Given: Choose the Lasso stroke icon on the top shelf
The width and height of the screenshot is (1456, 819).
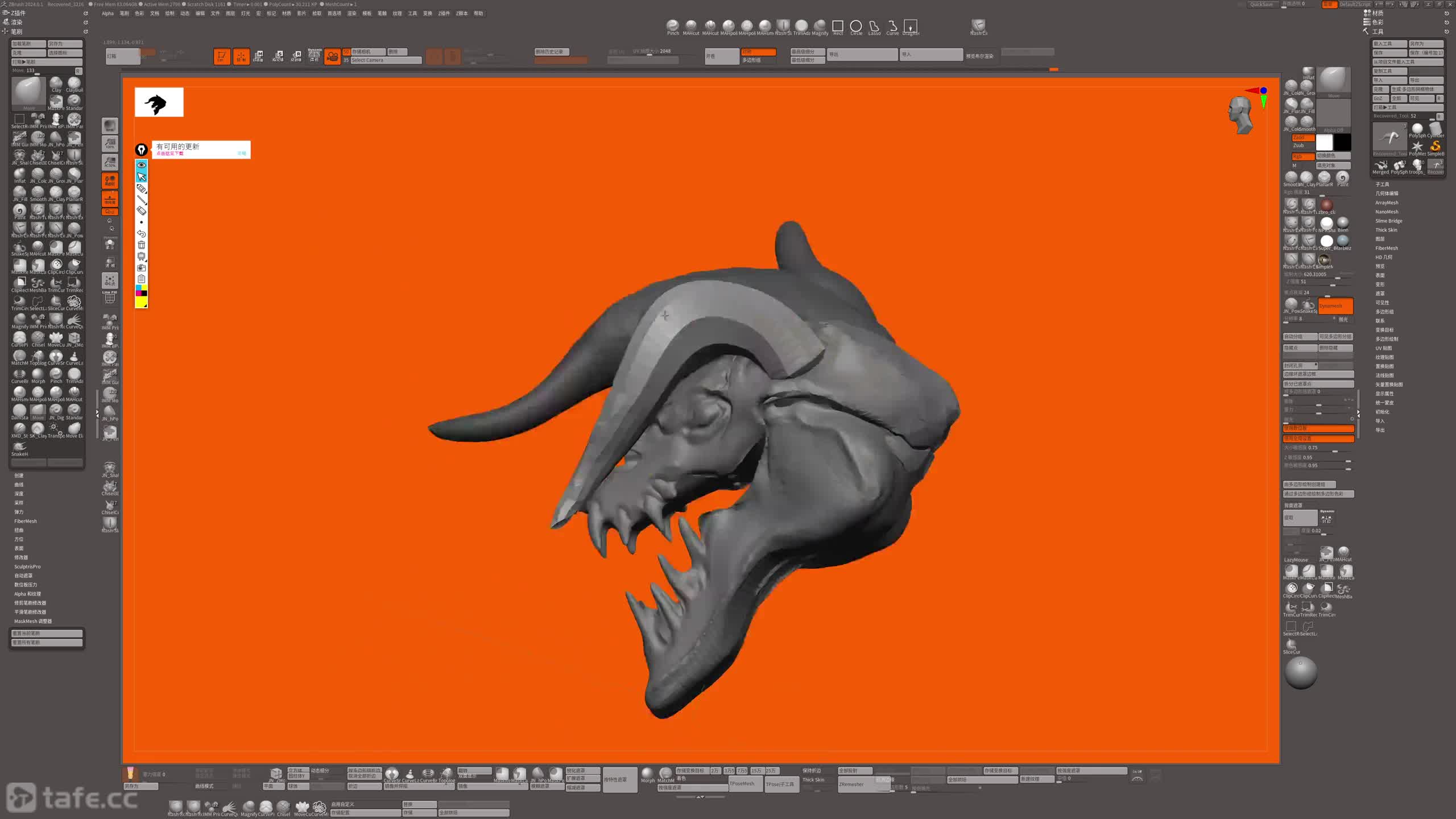Looking at the screenshot, I should click(x=874, y=27).
